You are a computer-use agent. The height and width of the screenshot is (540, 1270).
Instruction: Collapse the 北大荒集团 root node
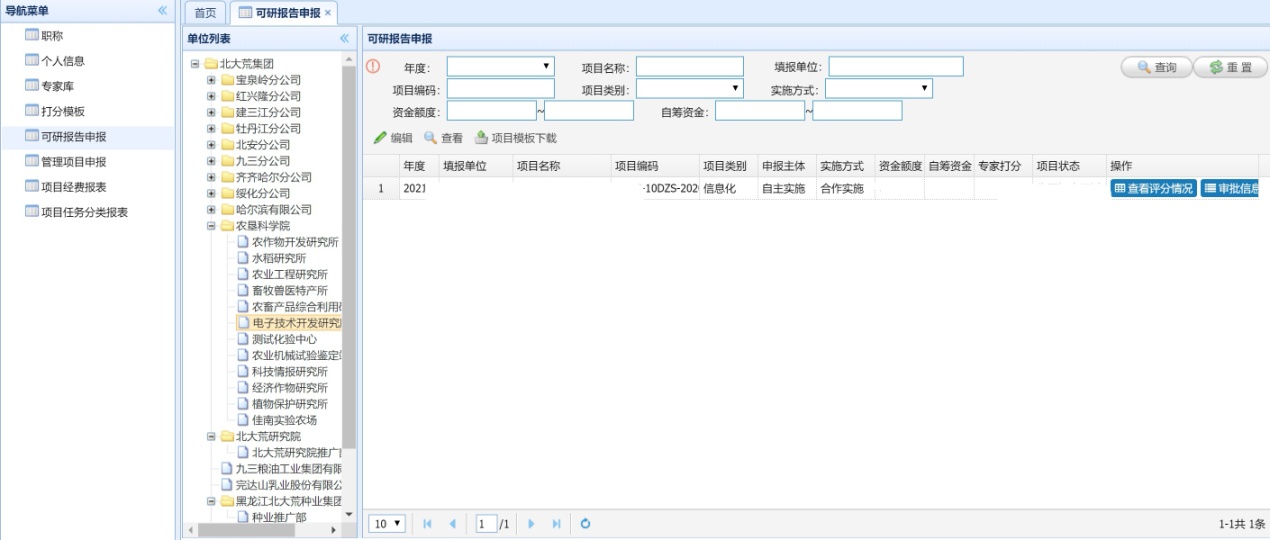pos(195,63)
